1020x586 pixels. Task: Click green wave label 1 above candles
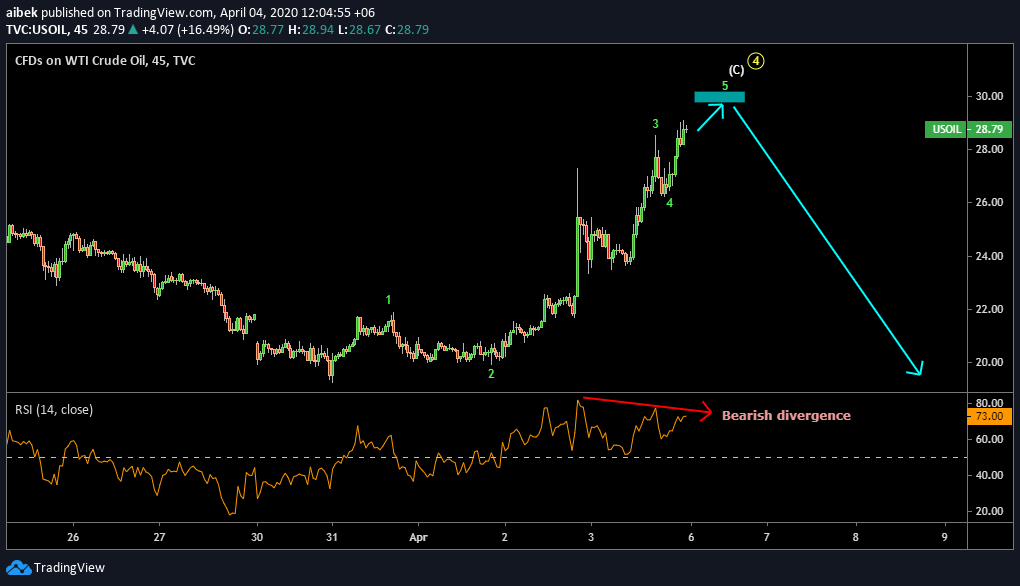click(x=388, y=300)
